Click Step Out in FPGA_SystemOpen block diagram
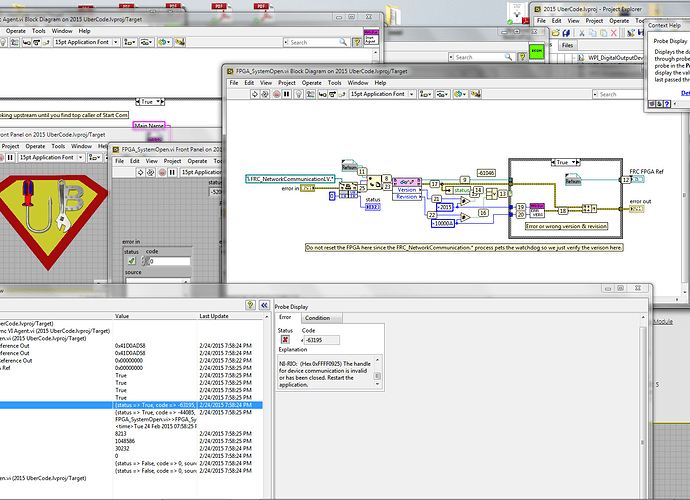This screenshot has width=690, height=500. coord(342,94)
